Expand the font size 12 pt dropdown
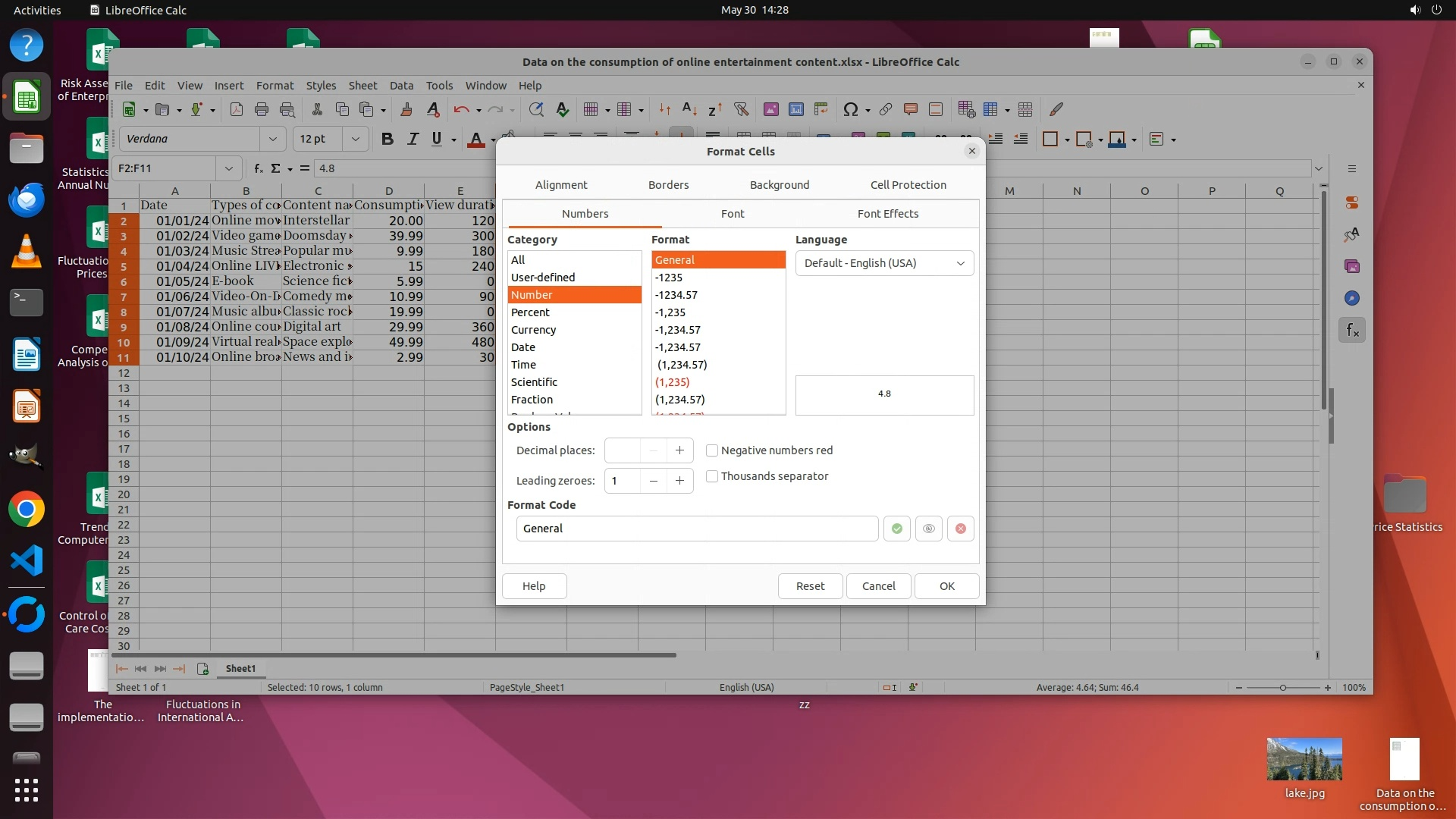Screen dimensions: 1456x819 point(355,139)
